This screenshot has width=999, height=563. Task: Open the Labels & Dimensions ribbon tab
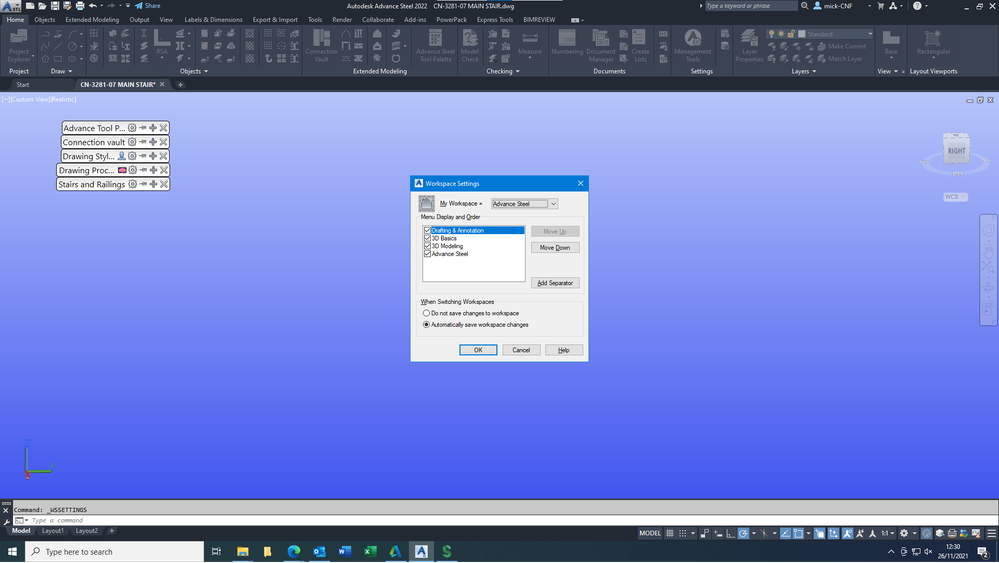(x=213, y=20)
